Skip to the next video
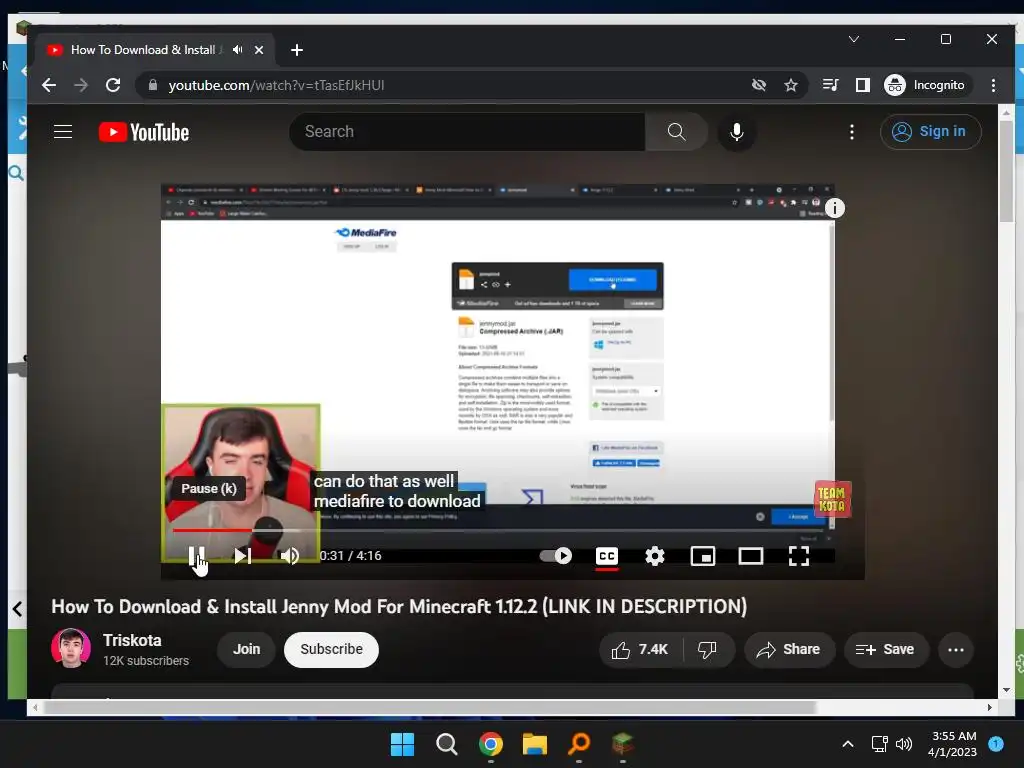Screen dimensions: 1024x768 [242, 556]
